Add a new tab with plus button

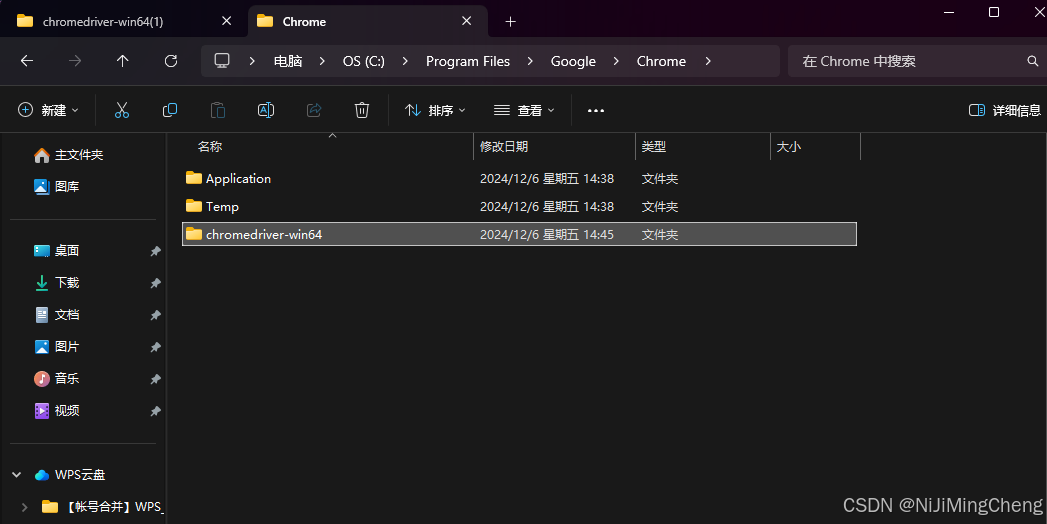510,21
